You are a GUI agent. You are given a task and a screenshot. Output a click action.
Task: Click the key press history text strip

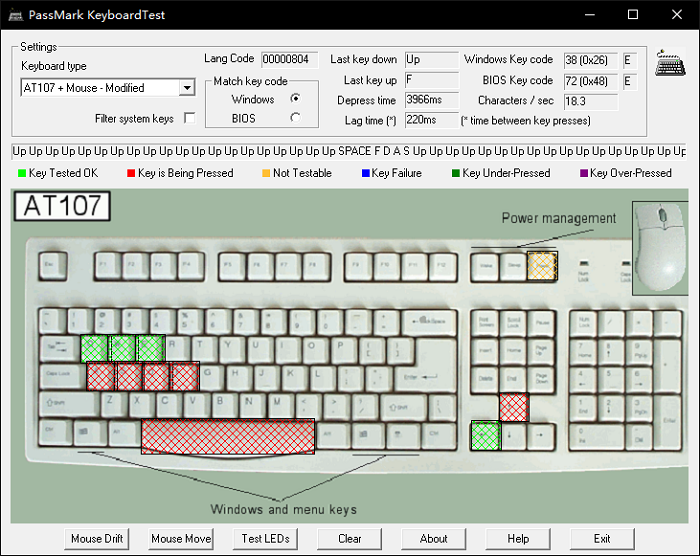(x=349, y=151)
